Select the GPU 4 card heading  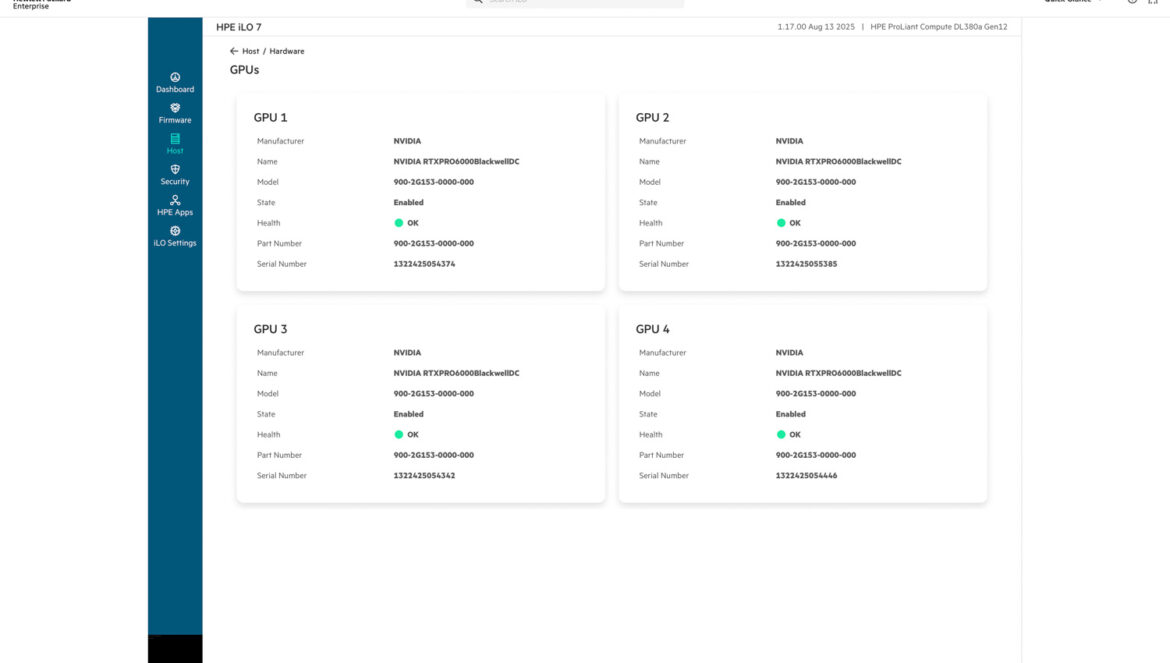coord(652,329)
